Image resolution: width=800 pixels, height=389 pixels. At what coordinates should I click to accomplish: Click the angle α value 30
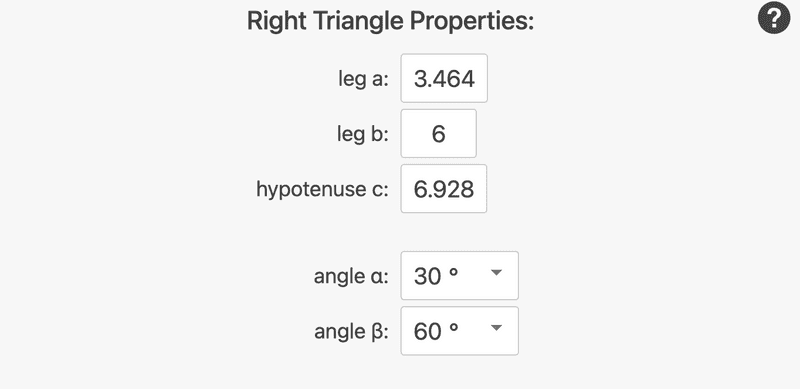pos(427,276)
